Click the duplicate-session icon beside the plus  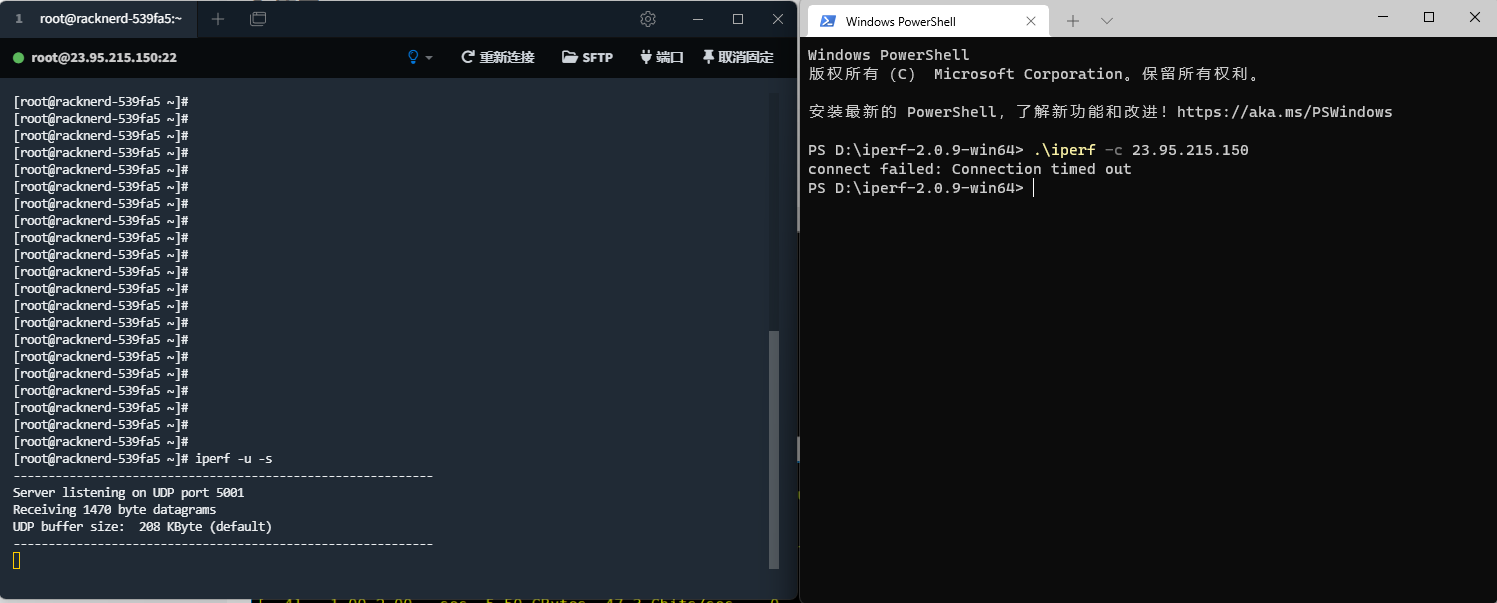point(257,18)
